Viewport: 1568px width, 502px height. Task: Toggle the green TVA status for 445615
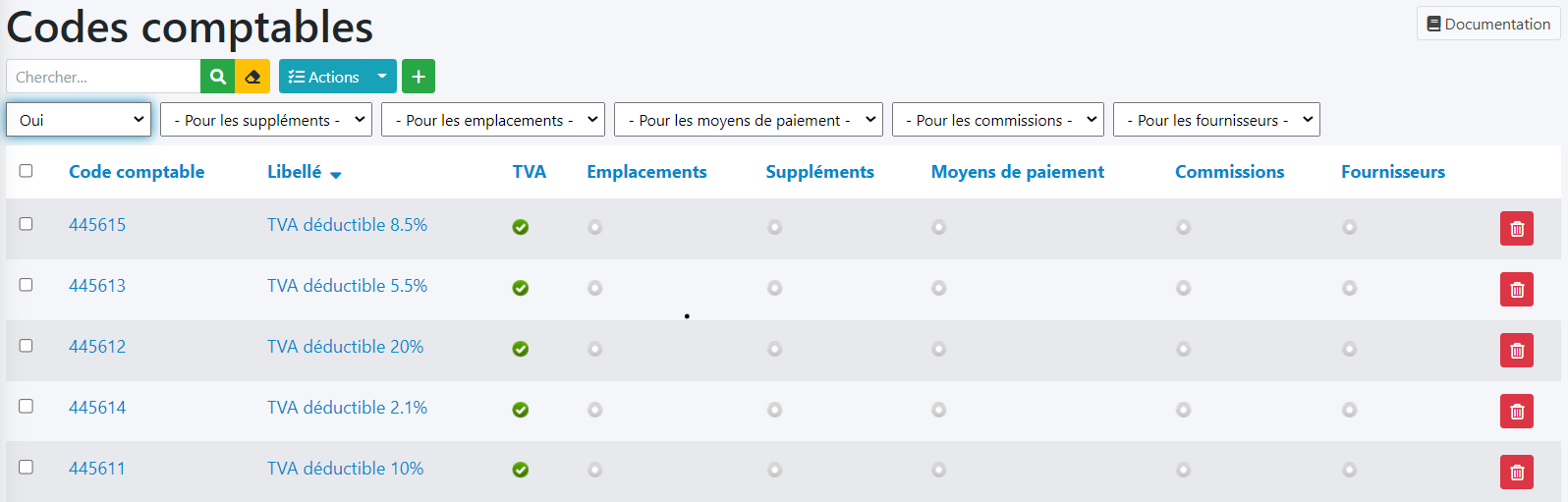[x=521, y=227]
